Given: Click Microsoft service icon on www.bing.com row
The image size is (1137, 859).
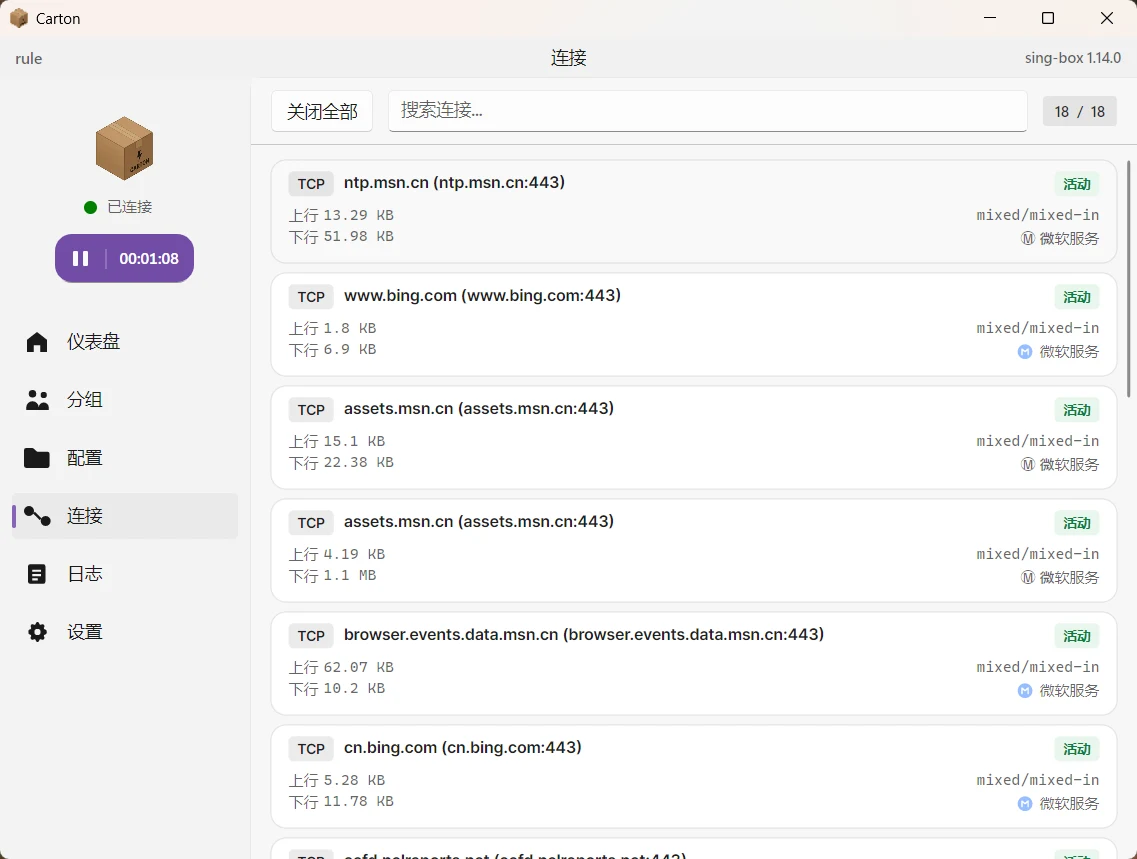Looking at the screenshot, I should click(1025, 352).
